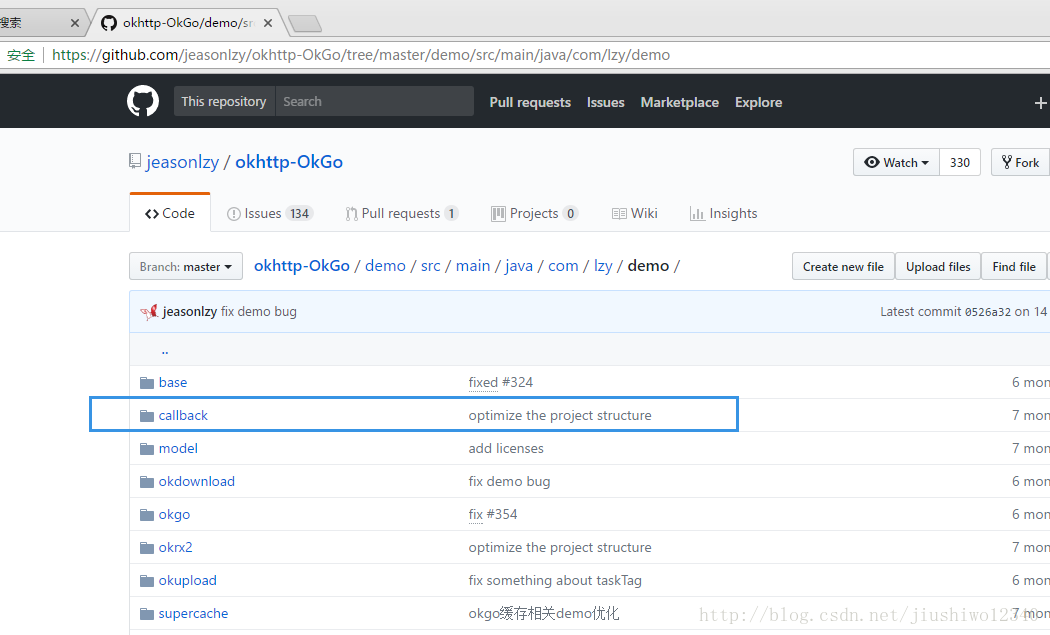Click Create new file button

(x=843, y=267)
